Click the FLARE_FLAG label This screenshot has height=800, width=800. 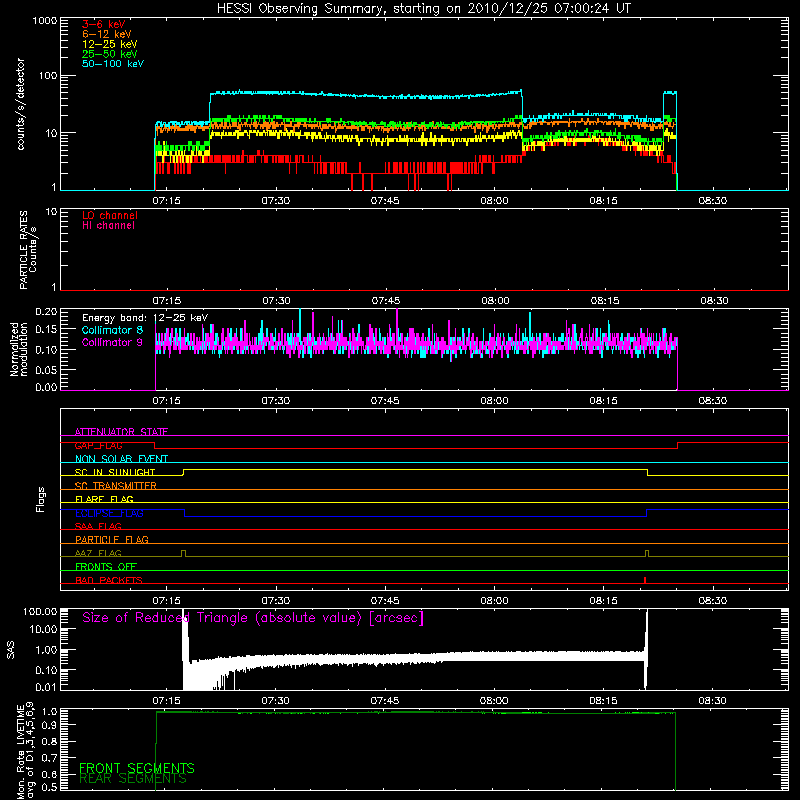click(x=104, y=499)
